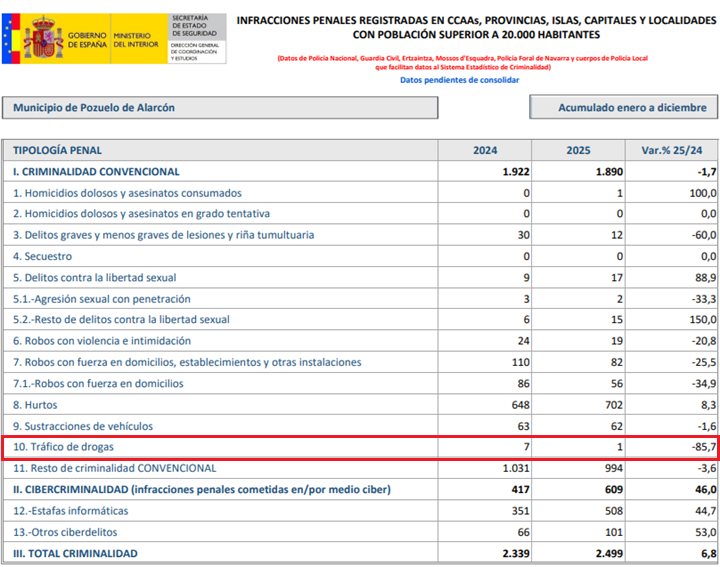Click the 2025 column header

(x=578, y=151)
